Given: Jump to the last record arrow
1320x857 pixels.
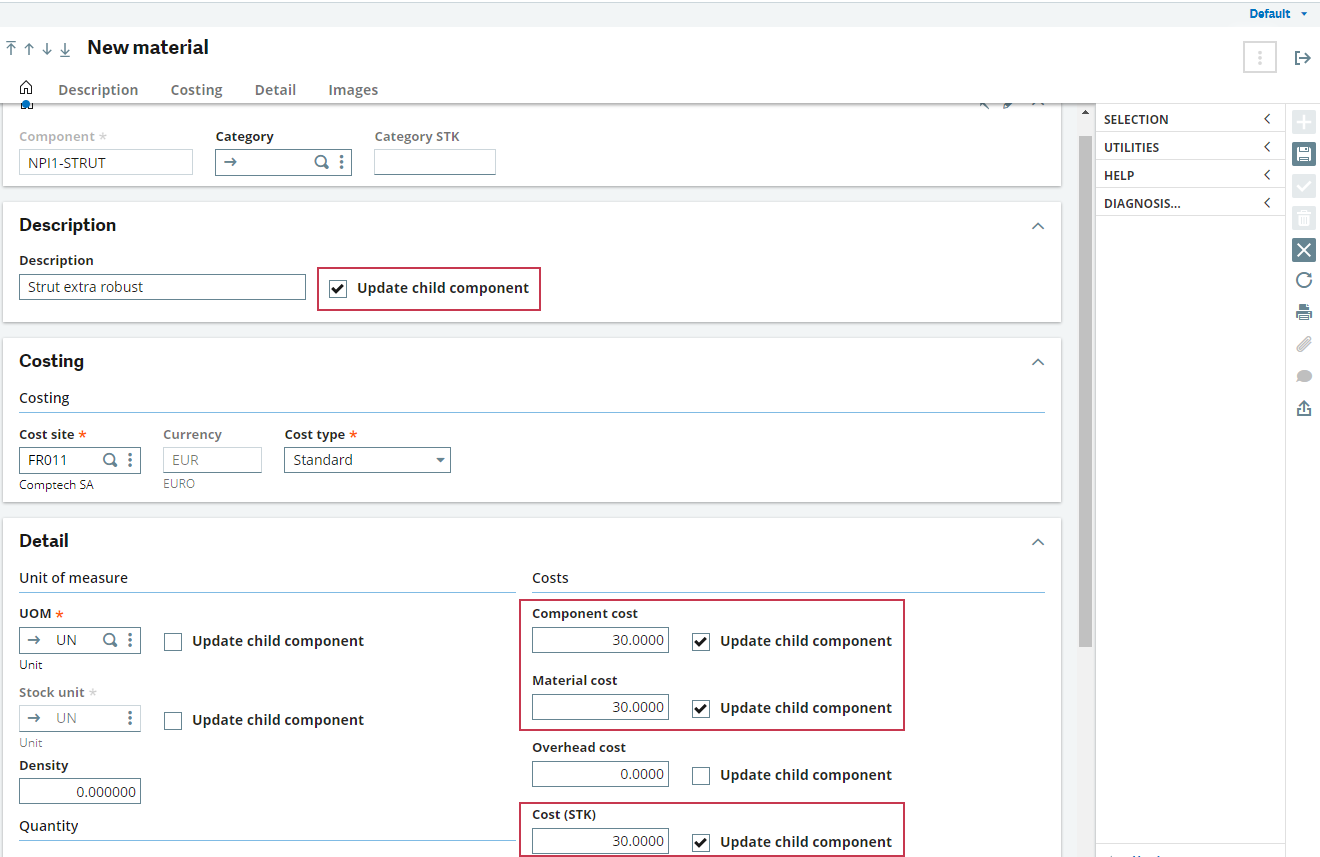Looking at the screenshot, I should tap(65, 49).
